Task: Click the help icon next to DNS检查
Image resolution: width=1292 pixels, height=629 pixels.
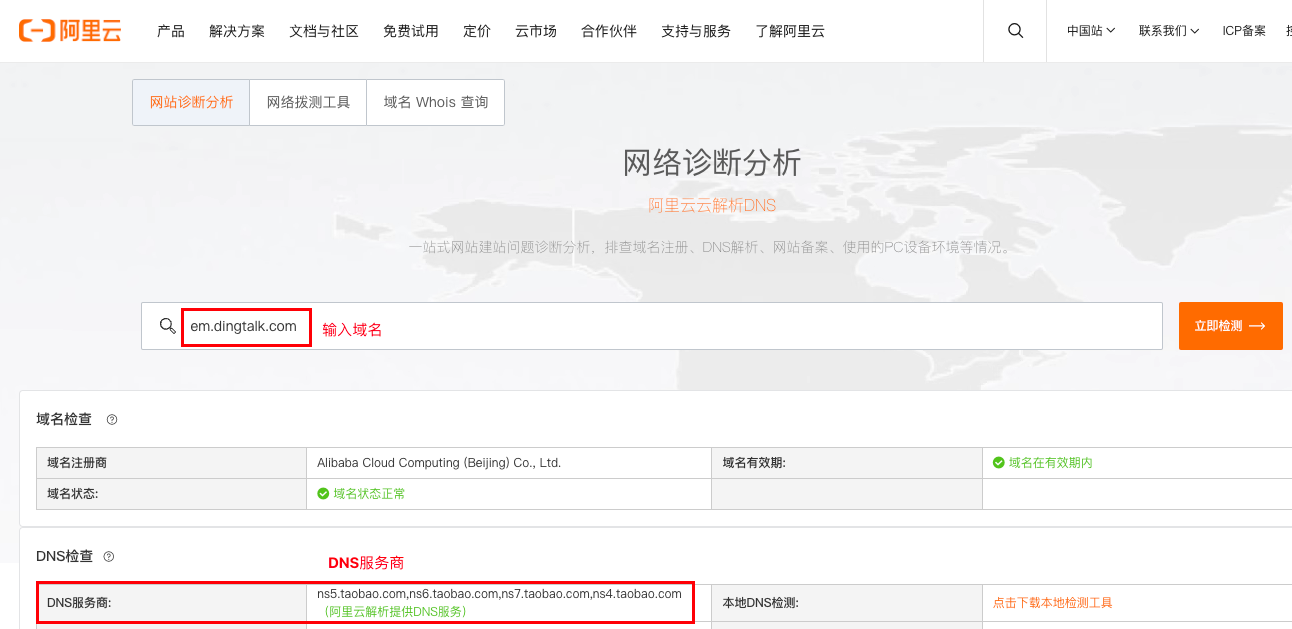Action: (x=109, y=556)
